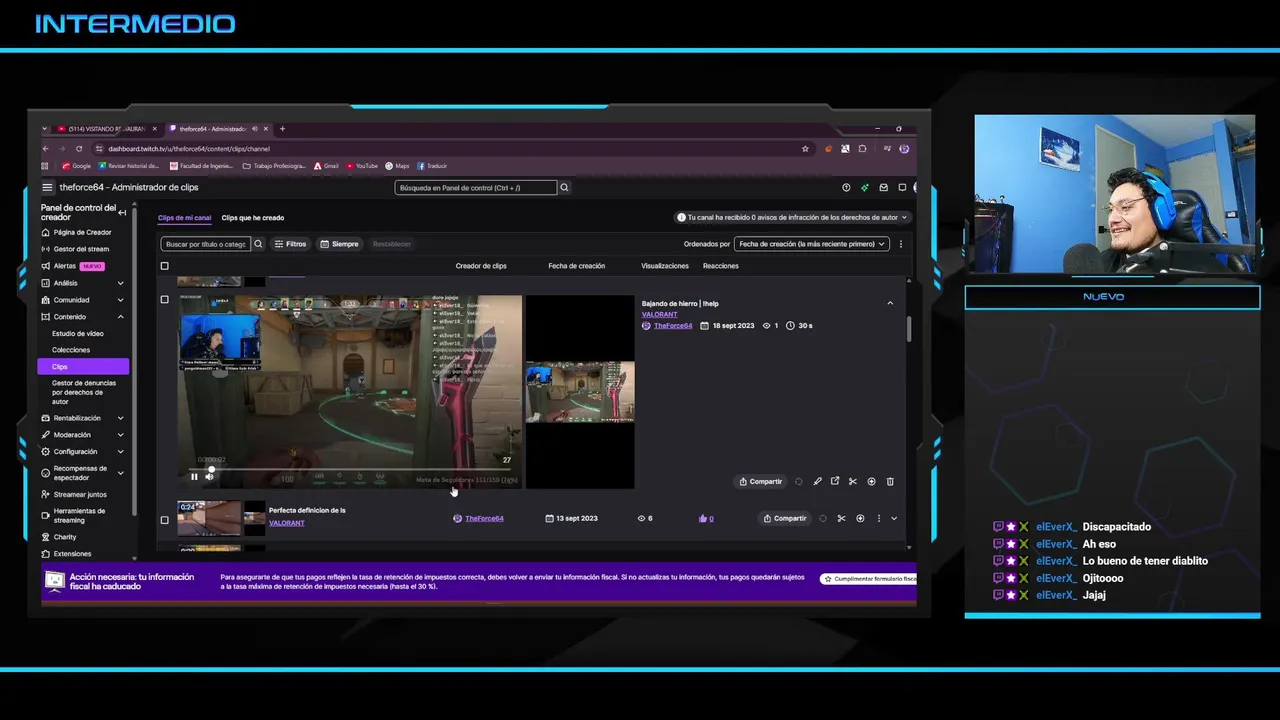Screen dimensions: 1280x720
Task: Open the Gmail bookmark
Action: click(326, 166)
